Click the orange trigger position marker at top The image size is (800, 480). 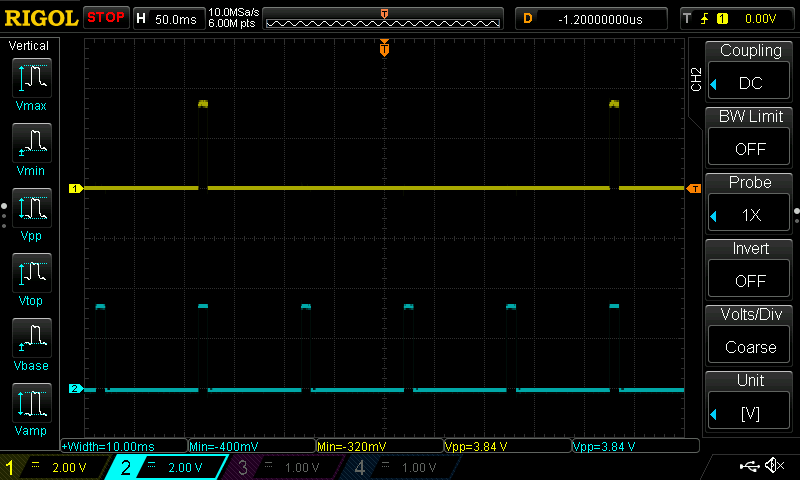click(384, 48)
